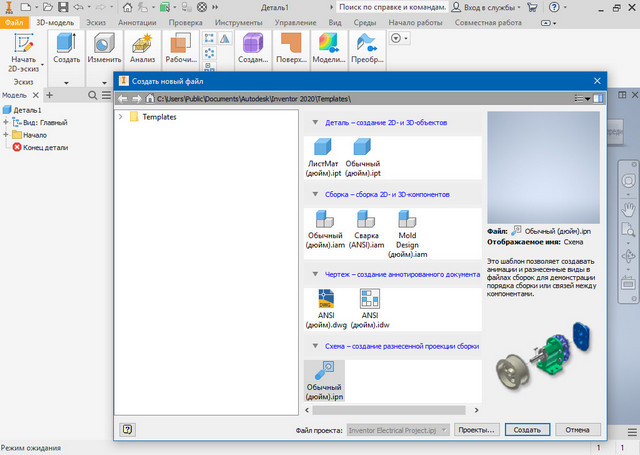Open the Файл menu
The width and height of the screenshot is (640, 455).
pyautogui.click(x=15, y=21)
